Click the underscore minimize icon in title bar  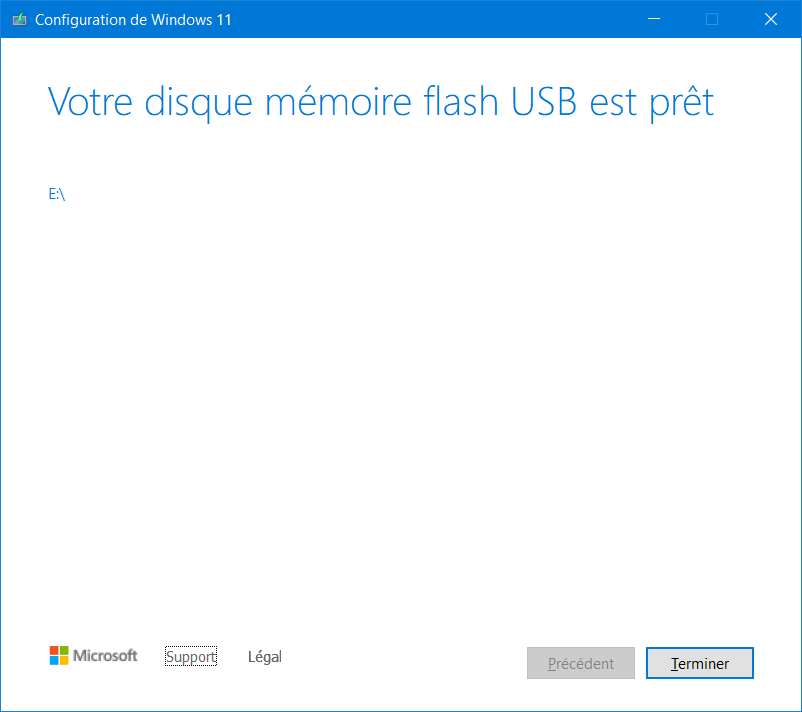(x=654, y=19)
